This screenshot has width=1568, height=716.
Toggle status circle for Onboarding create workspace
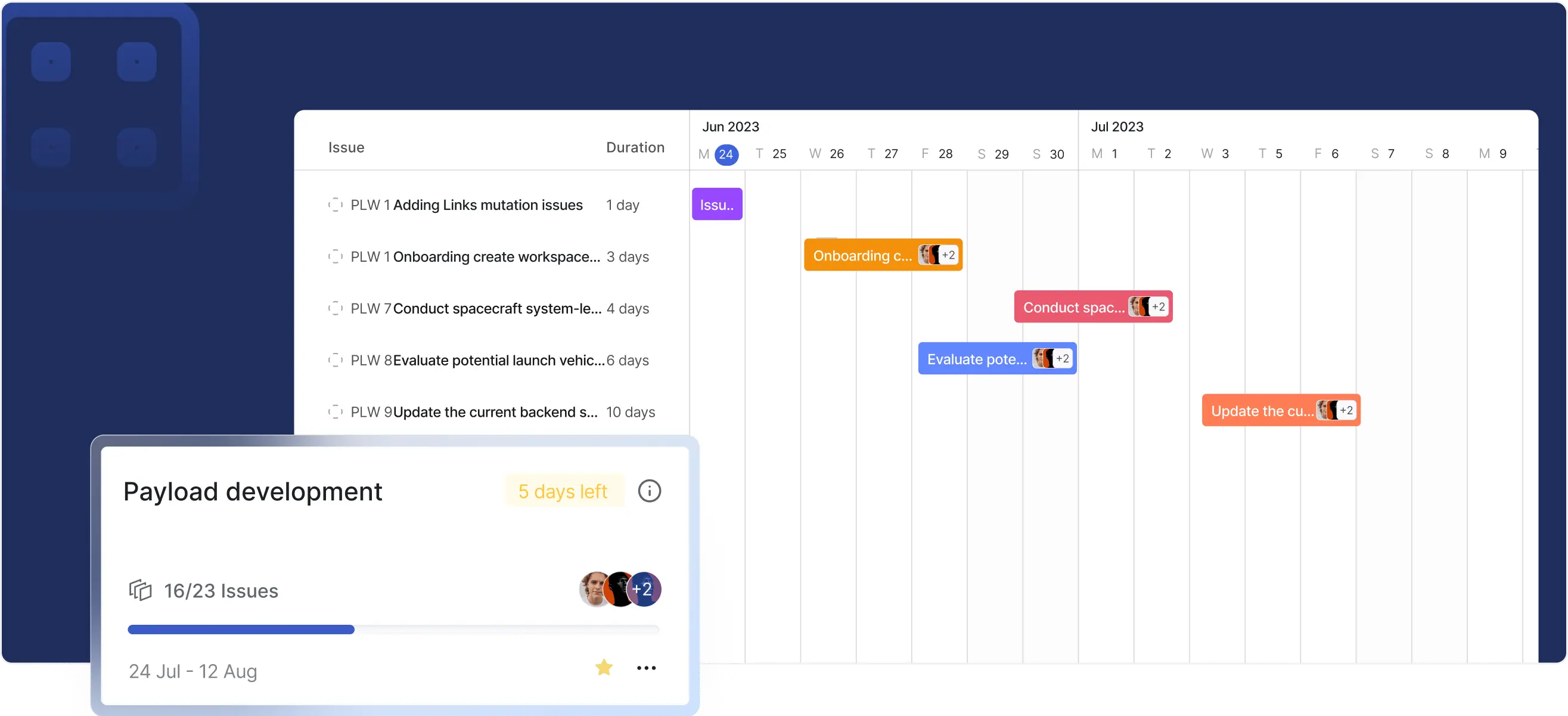click(x=336, y=256)
